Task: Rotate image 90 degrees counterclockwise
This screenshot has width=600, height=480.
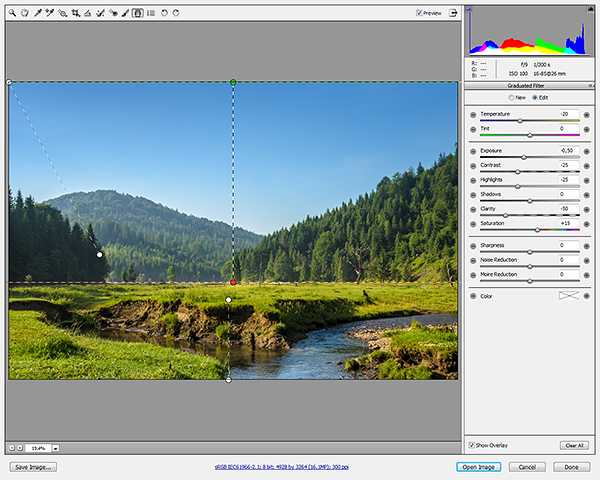Action: [x=164, y=13]
